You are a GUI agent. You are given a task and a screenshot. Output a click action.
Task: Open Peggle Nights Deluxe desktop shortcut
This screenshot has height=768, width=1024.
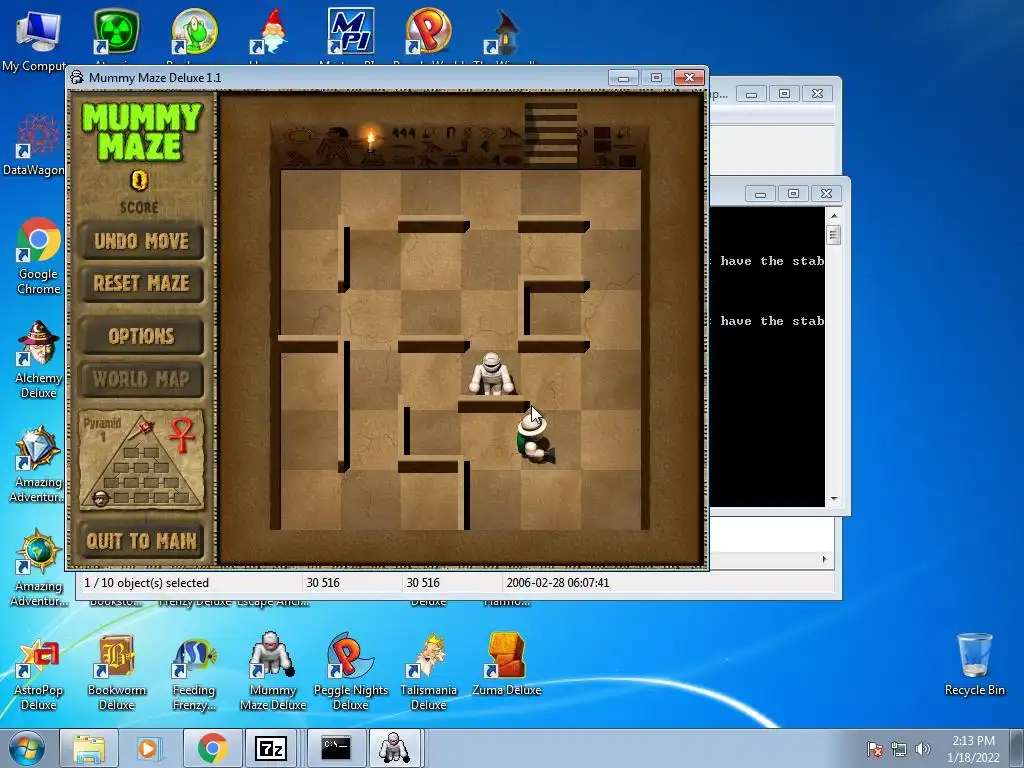click(351, 671)
